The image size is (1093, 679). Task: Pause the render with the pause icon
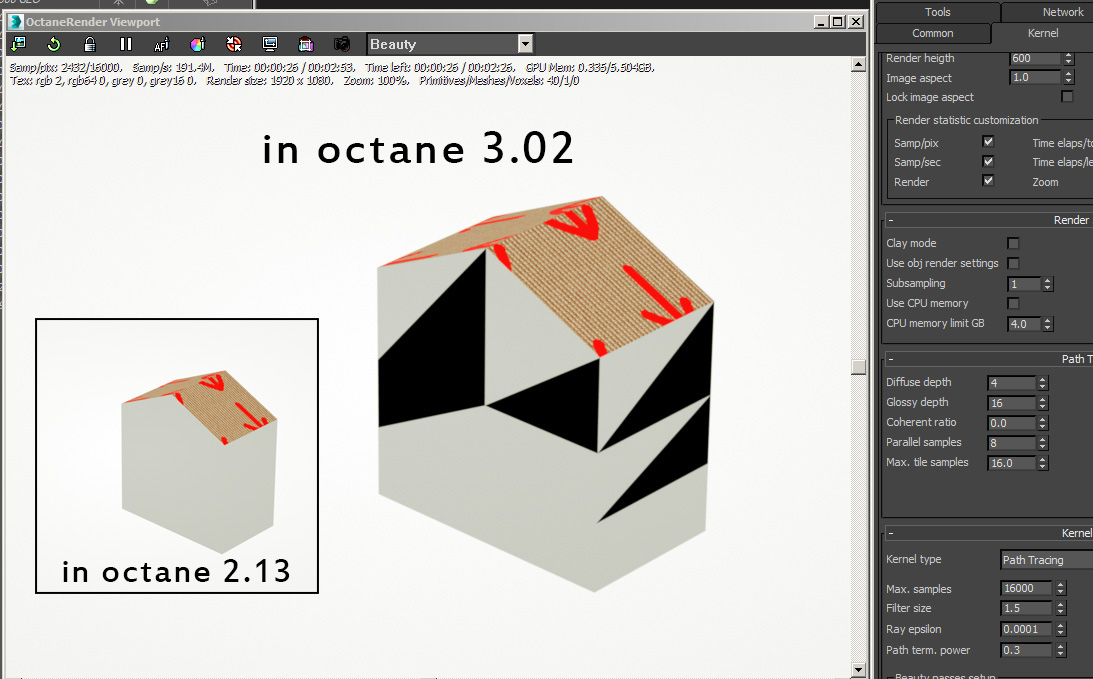pos(125,44)
